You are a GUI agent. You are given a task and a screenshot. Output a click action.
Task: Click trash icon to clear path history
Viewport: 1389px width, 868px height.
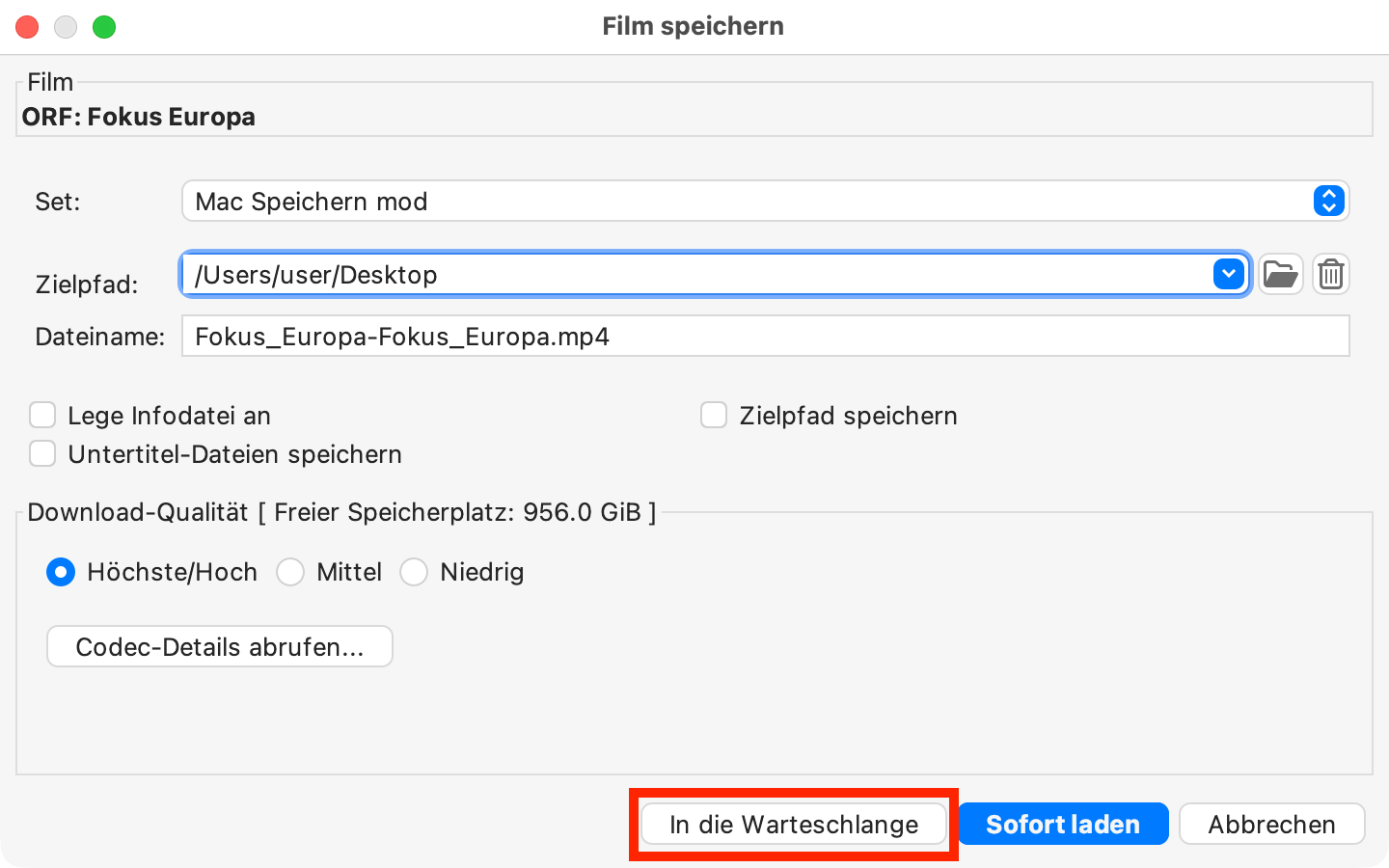(x=1330, y=275)
